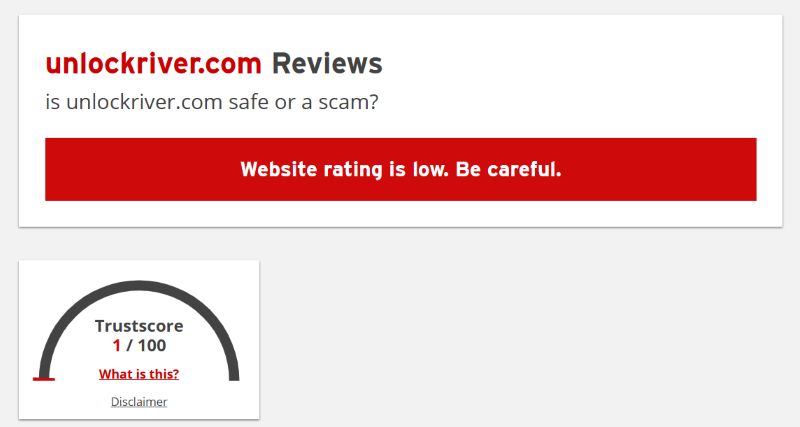Viewport: 800px width, 427px height.
Task: Click the red score number 1
Action: pos(116,346)
